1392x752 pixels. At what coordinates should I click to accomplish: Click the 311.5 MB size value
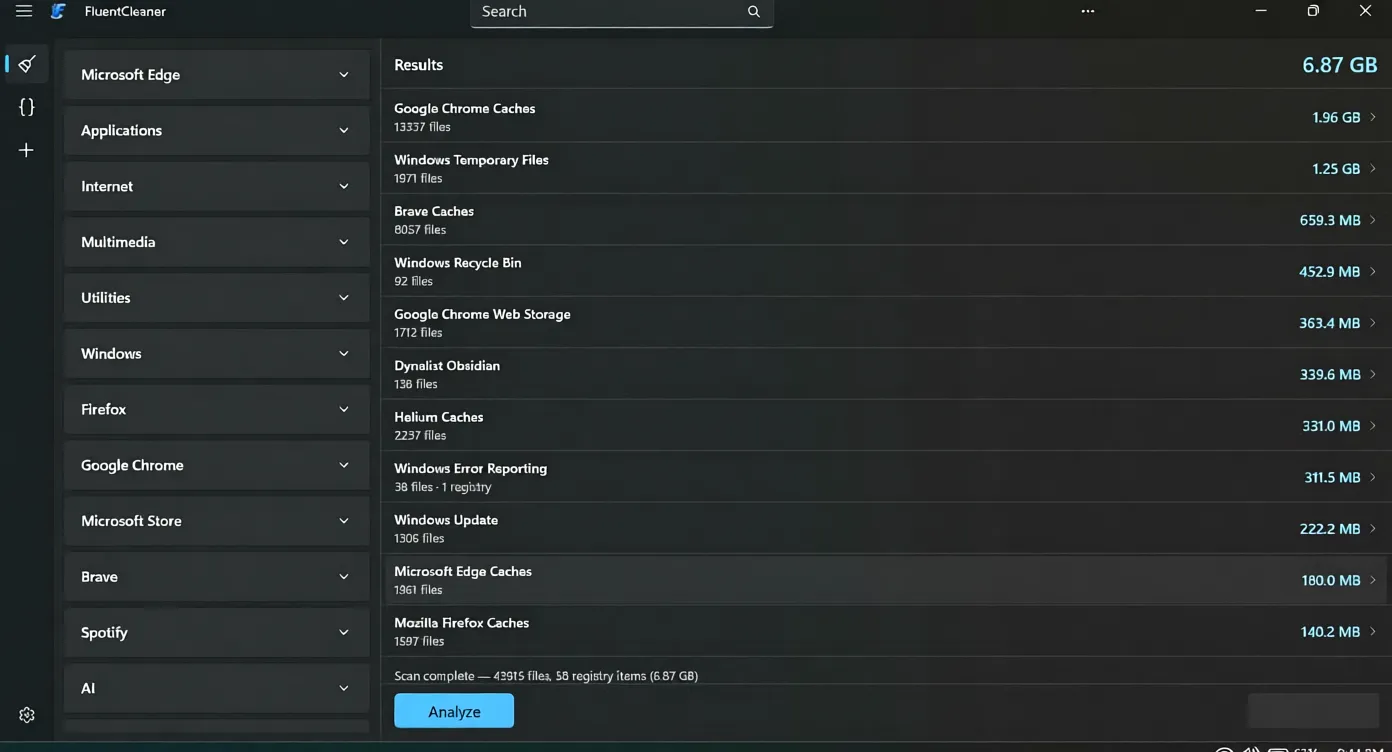[x=1333, y=477]
